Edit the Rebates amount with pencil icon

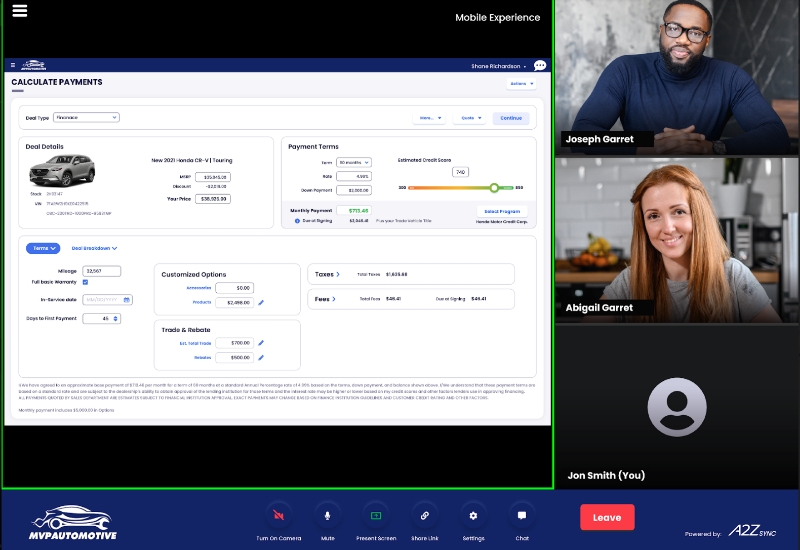261,357
